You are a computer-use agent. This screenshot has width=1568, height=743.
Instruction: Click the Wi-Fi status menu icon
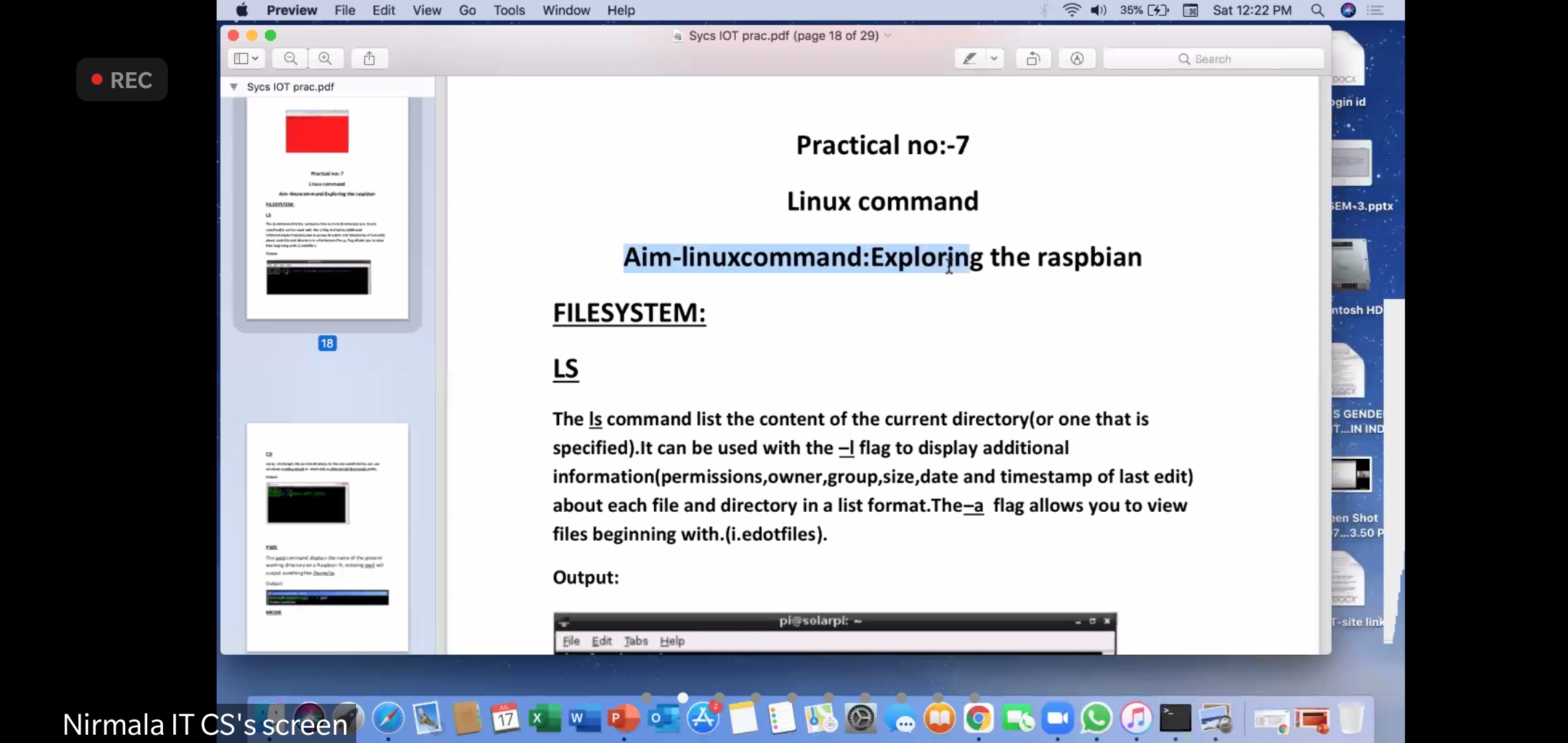[x=1071, y=10]
